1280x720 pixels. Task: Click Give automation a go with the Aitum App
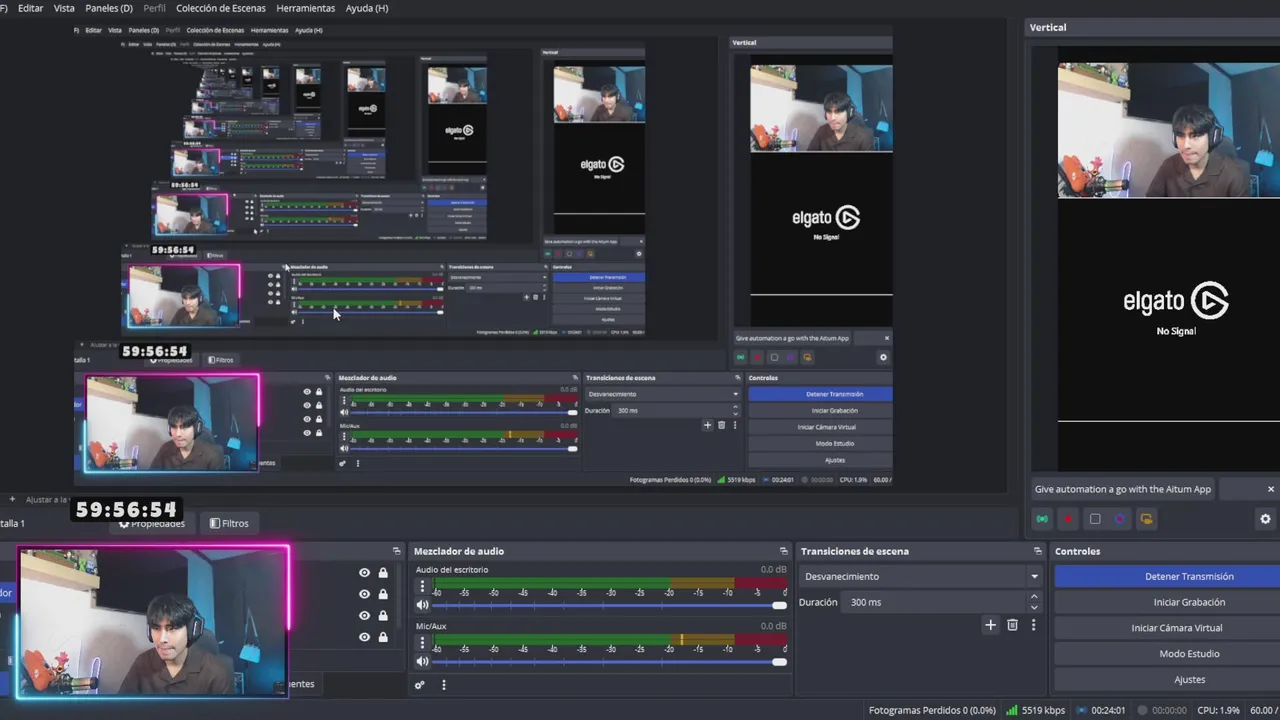click(x=1122, y=489)
